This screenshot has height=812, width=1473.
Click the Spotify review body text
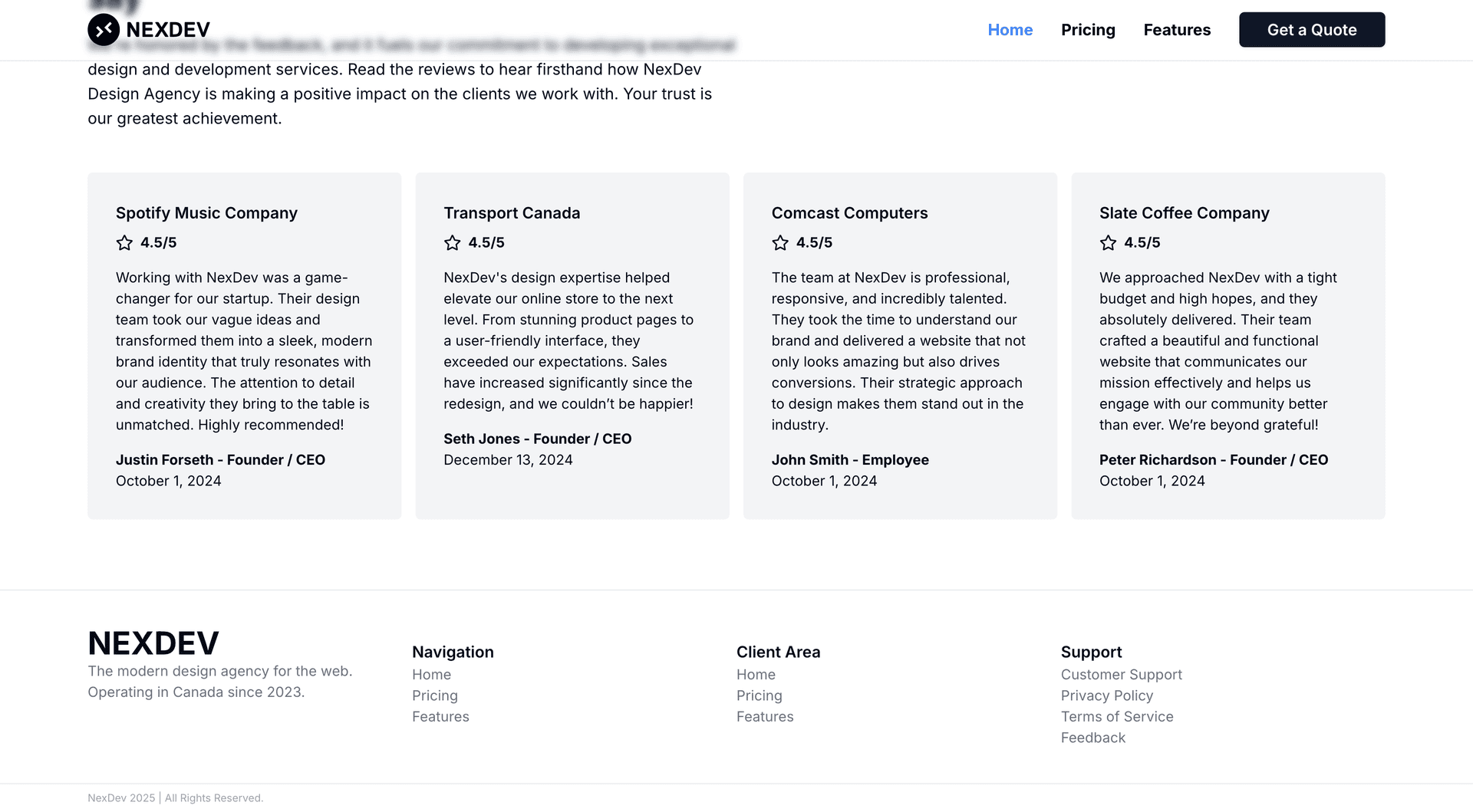pos(244,351)
